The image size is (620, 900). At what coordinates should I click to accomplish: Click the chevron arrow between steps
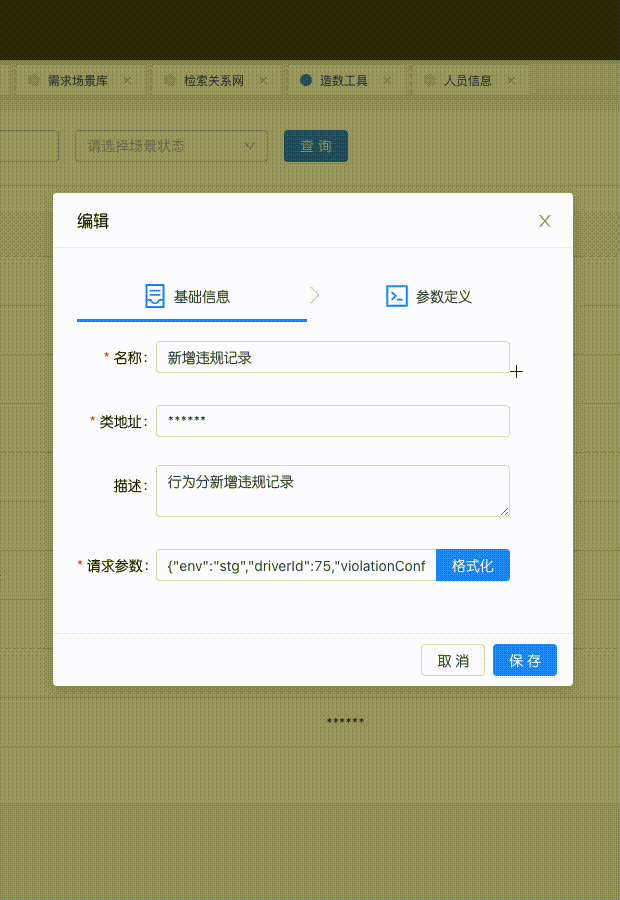point(315,296)
